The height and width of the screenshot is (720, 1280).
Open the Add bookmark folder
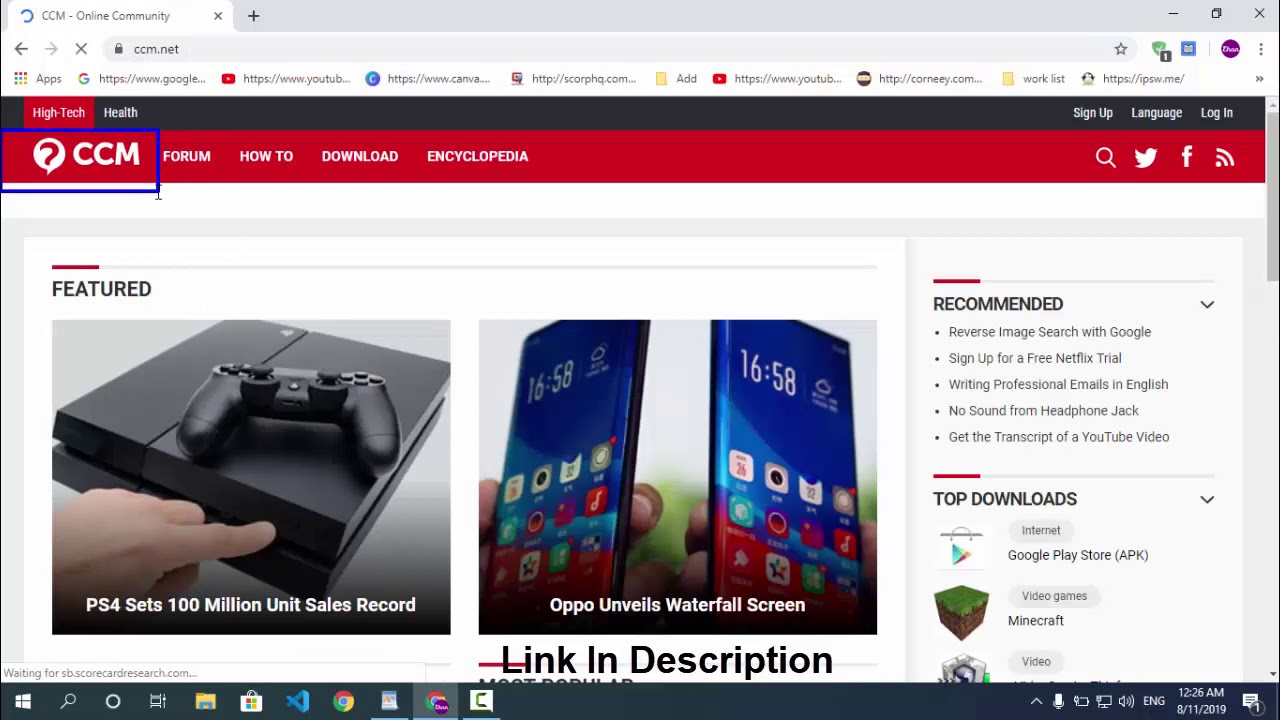pyautogui.click(x=676, y=79)
